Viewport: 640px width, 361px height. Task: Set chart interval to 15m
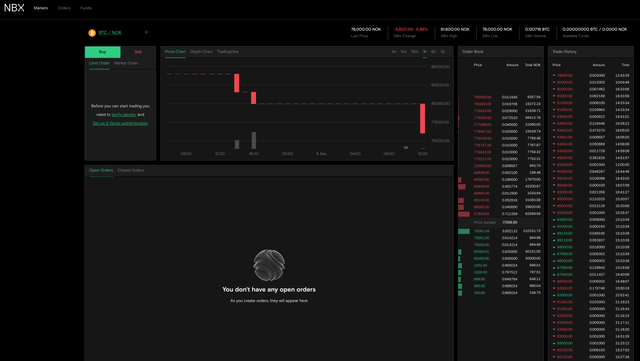click(x=415, y=52)
